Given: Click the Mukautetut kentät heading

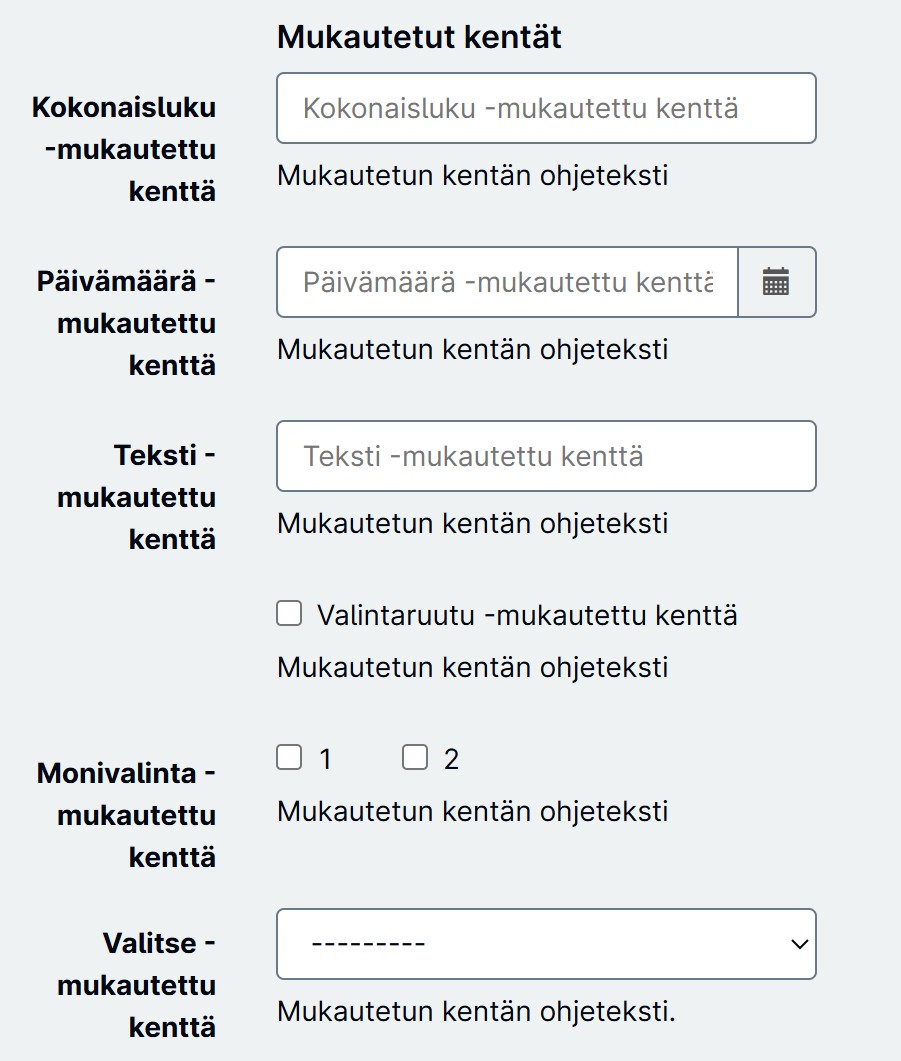Looking at the screenshot, I should coord(419,37).
